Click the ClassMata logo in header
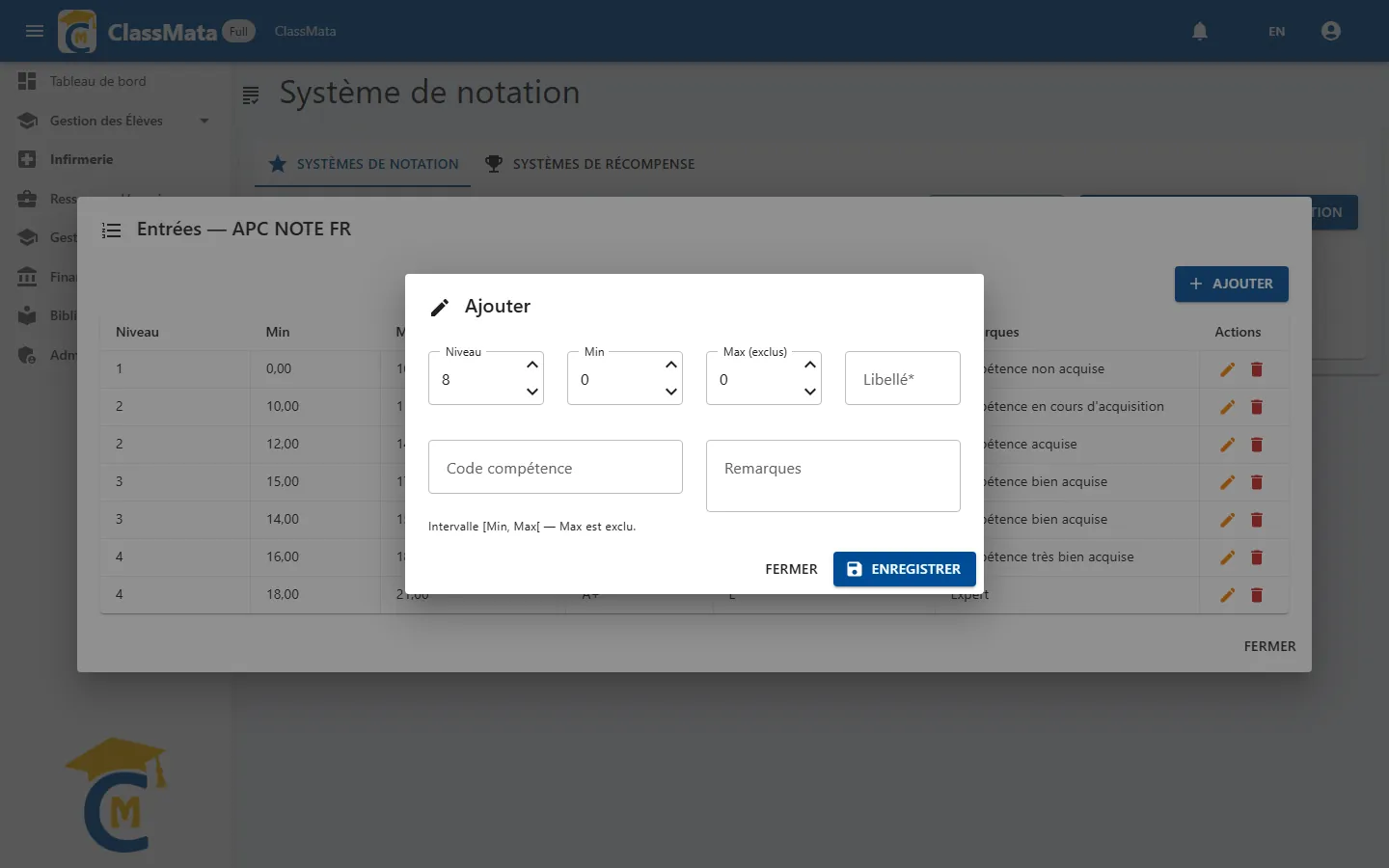 pos(77,31)
